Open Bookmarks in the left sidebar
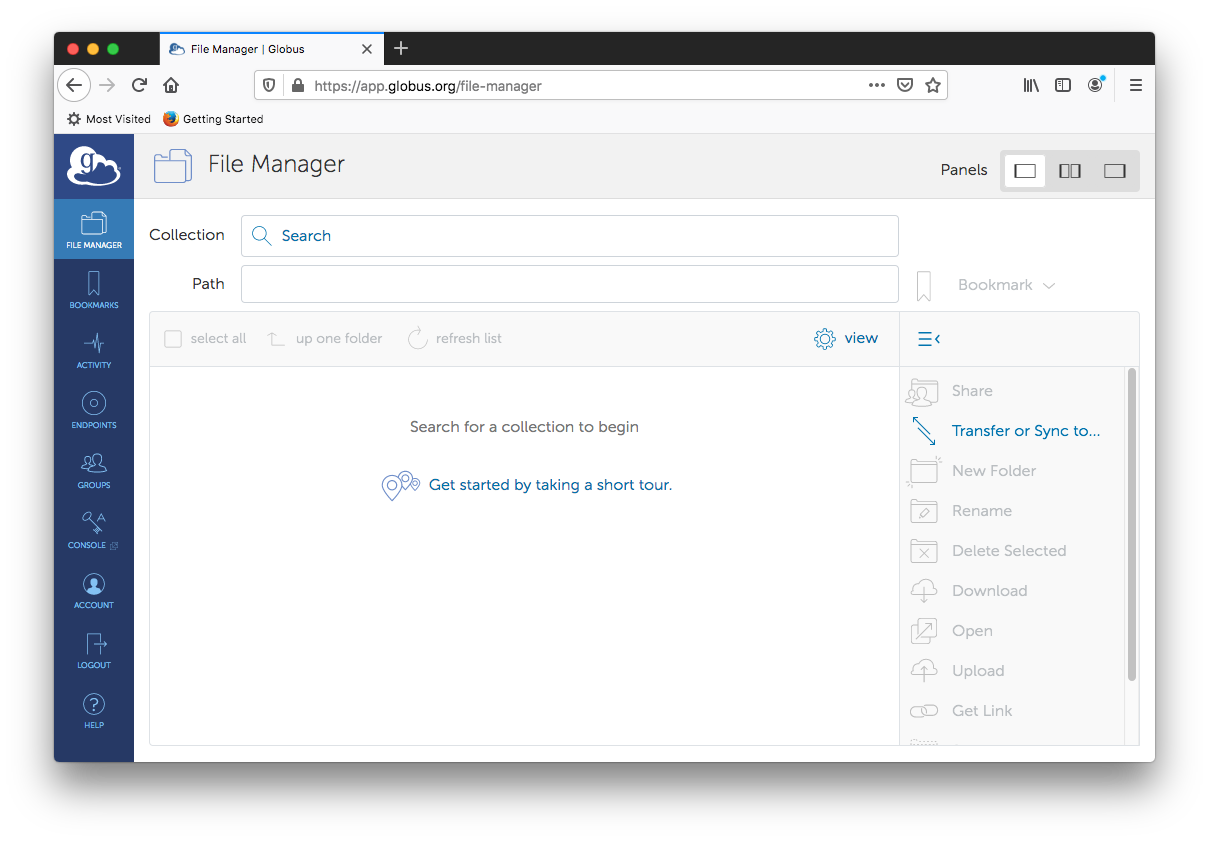The width and height of the screenshot is (1209, 841). (94, 289)
